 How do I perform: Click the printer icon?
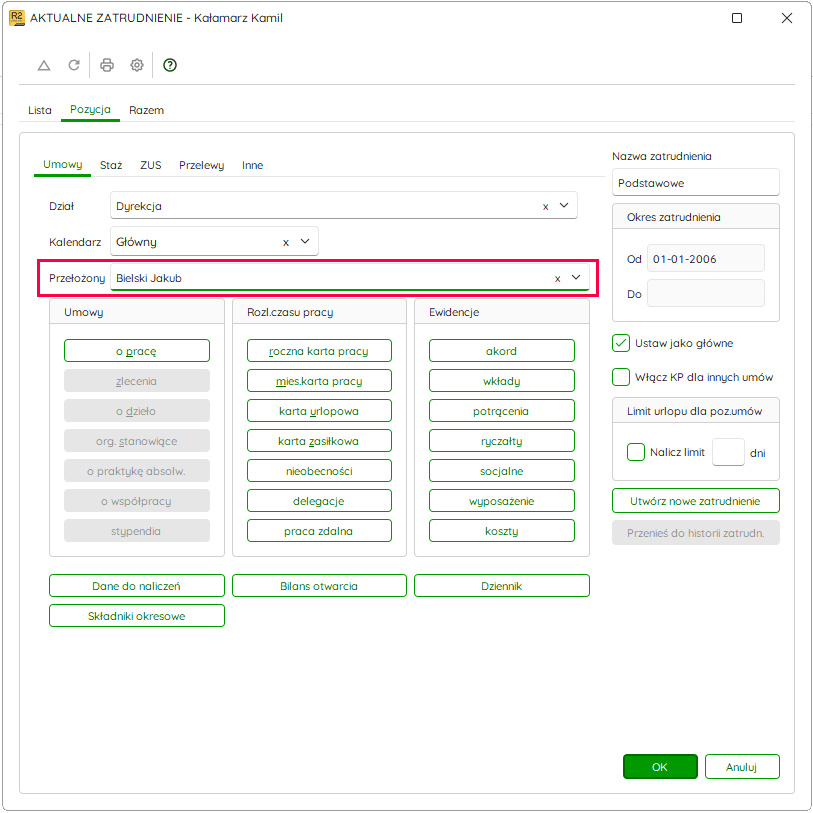coord(107,65)
